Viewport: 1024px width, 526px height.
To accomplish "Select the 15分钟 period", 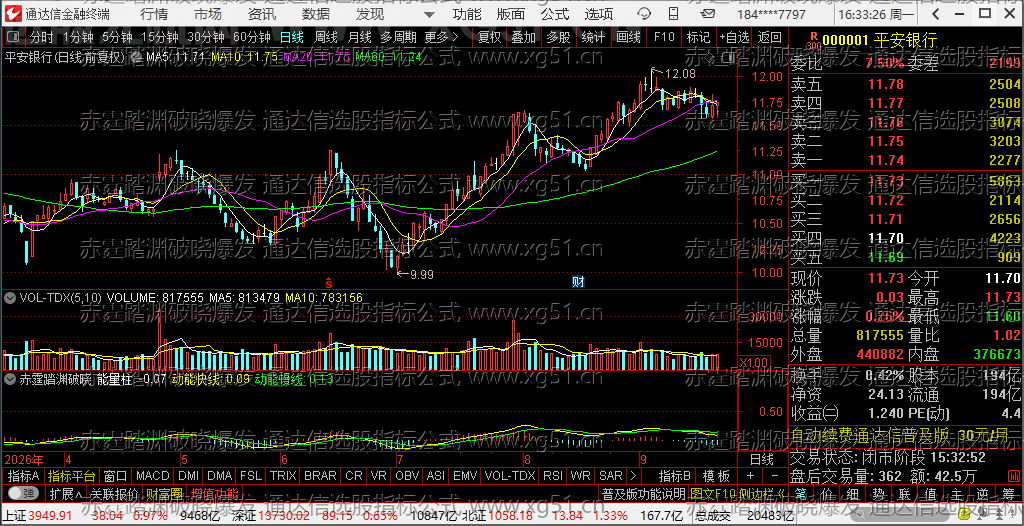I will click(x=159, y=38).
